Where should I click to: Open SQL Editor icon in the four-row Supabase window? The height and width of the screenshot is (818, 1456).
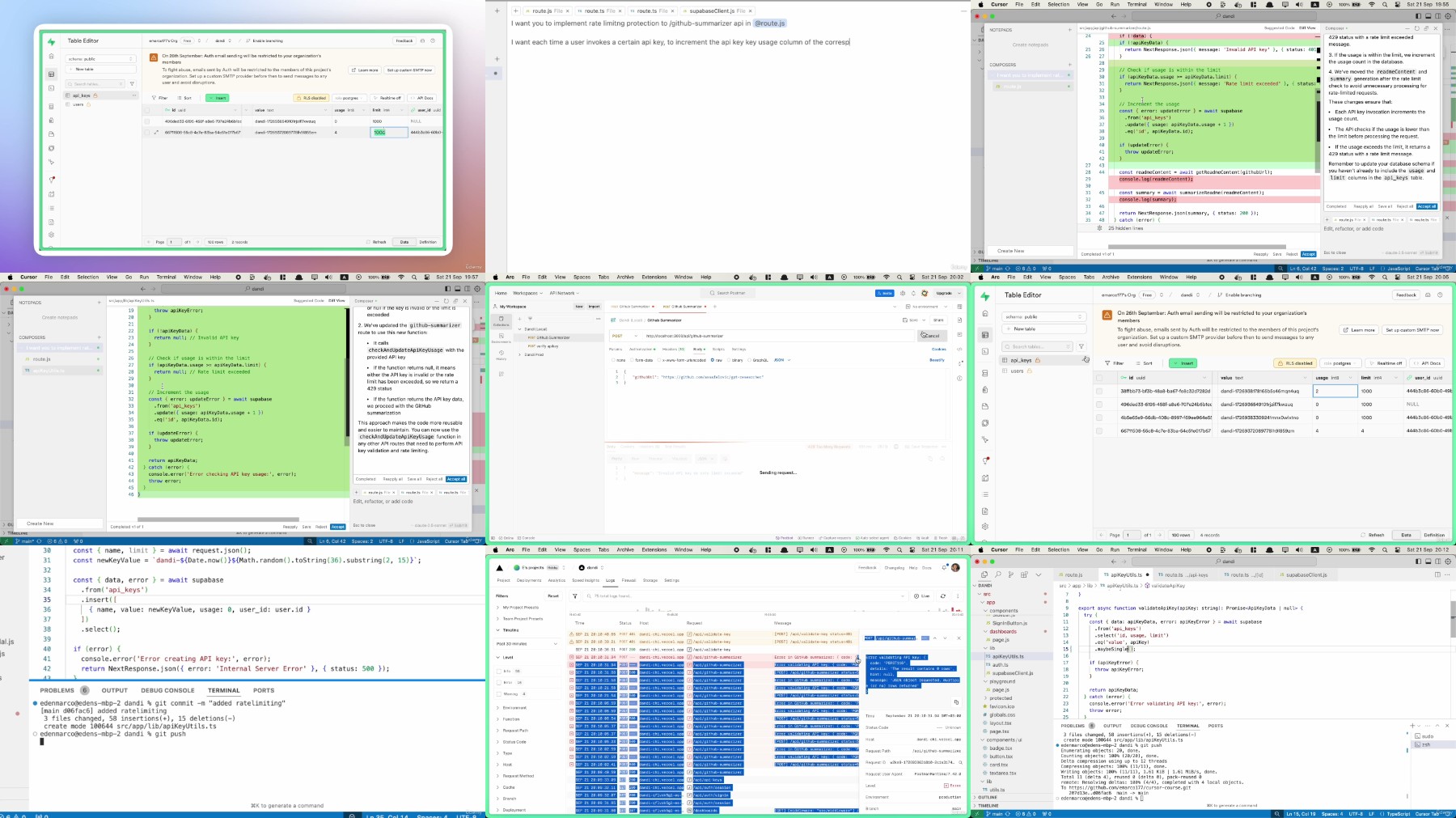985,351
